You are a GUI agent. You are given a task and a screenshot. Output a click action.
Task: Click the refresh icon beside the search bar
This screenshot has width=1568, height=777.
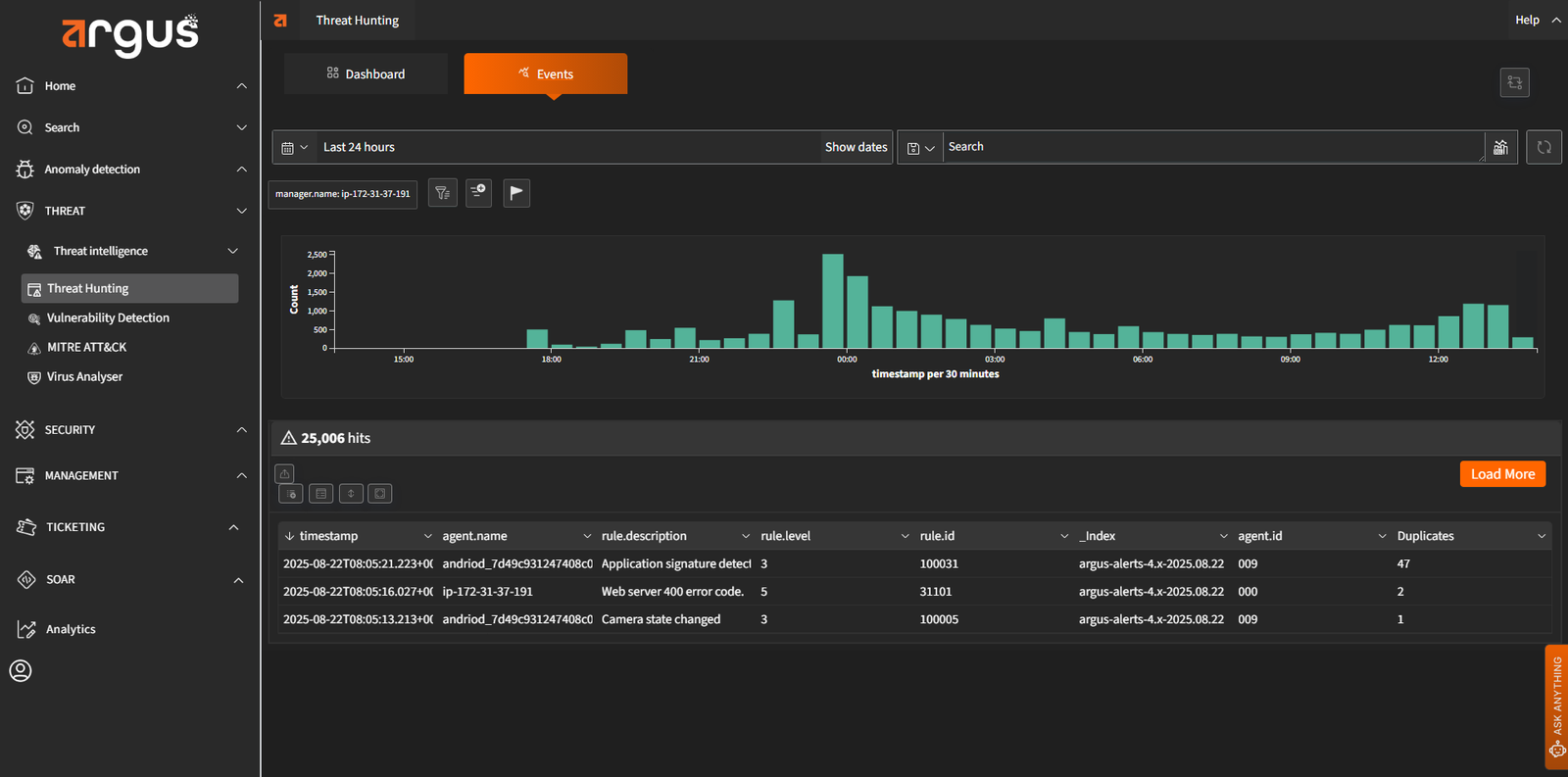(1543, 147)
